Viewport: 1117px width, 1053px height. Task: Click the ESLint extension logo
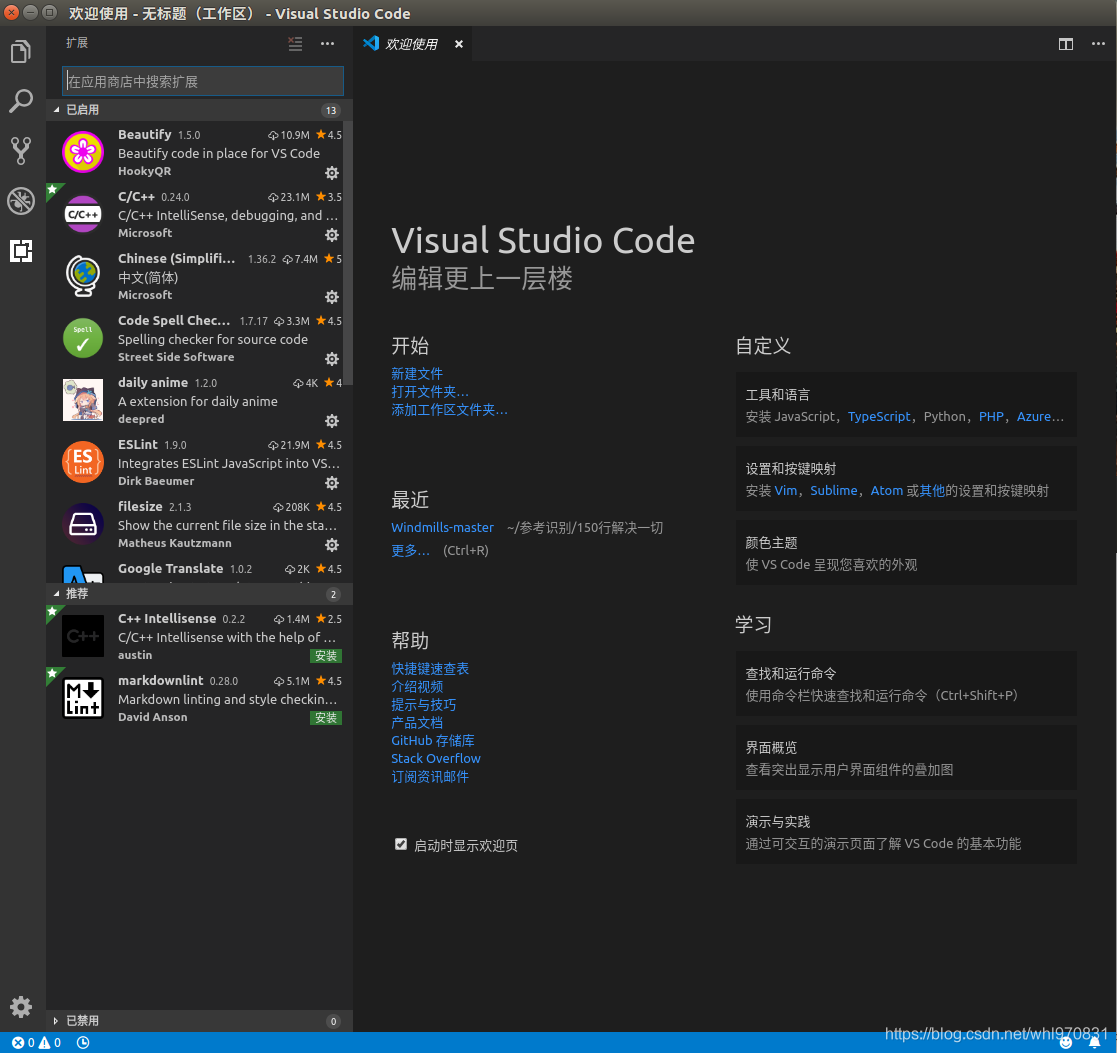tap(83, 462)
